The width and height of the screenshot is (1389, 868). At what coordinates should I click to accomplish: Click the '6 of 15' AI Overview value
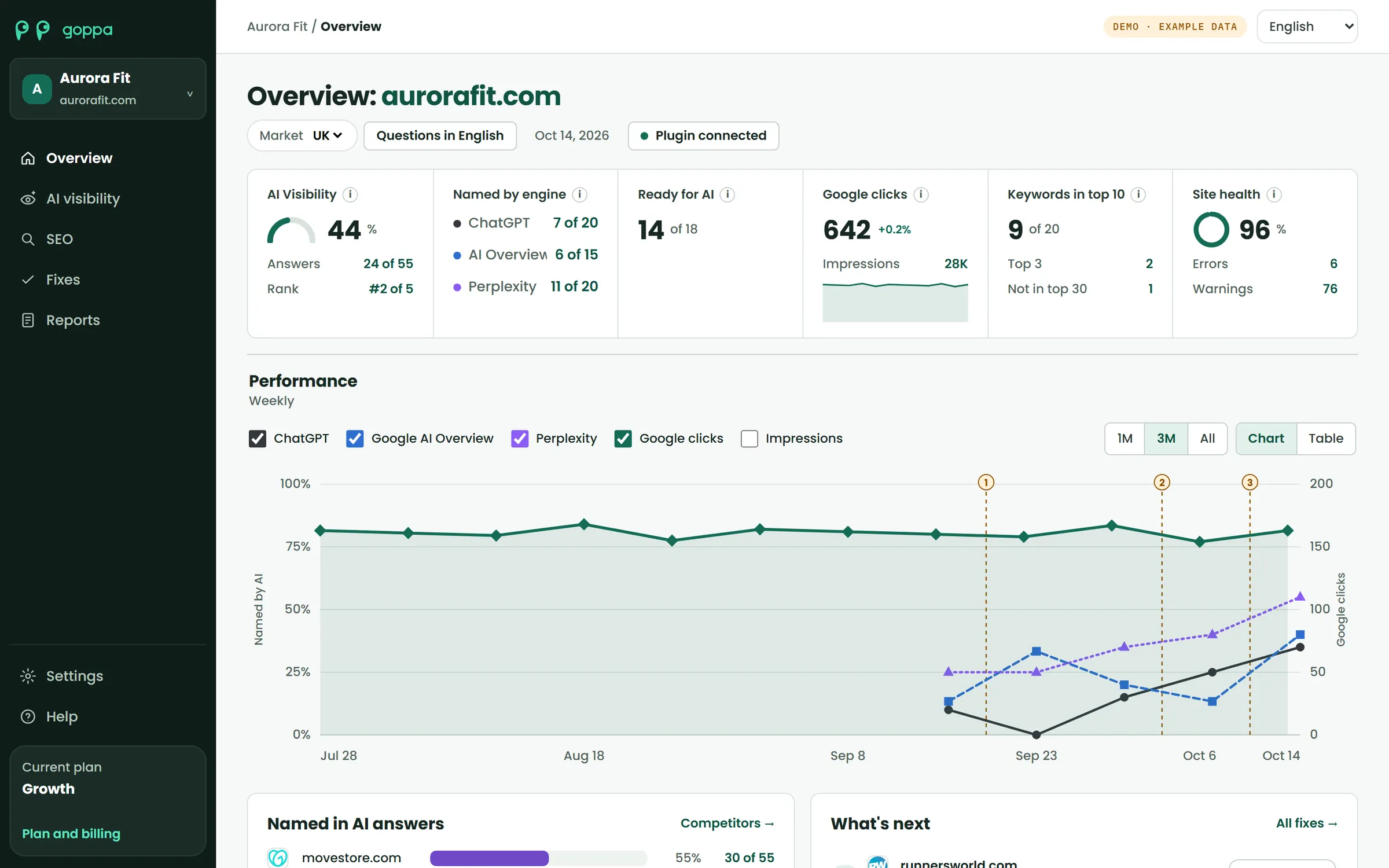[x=576, y=255]
